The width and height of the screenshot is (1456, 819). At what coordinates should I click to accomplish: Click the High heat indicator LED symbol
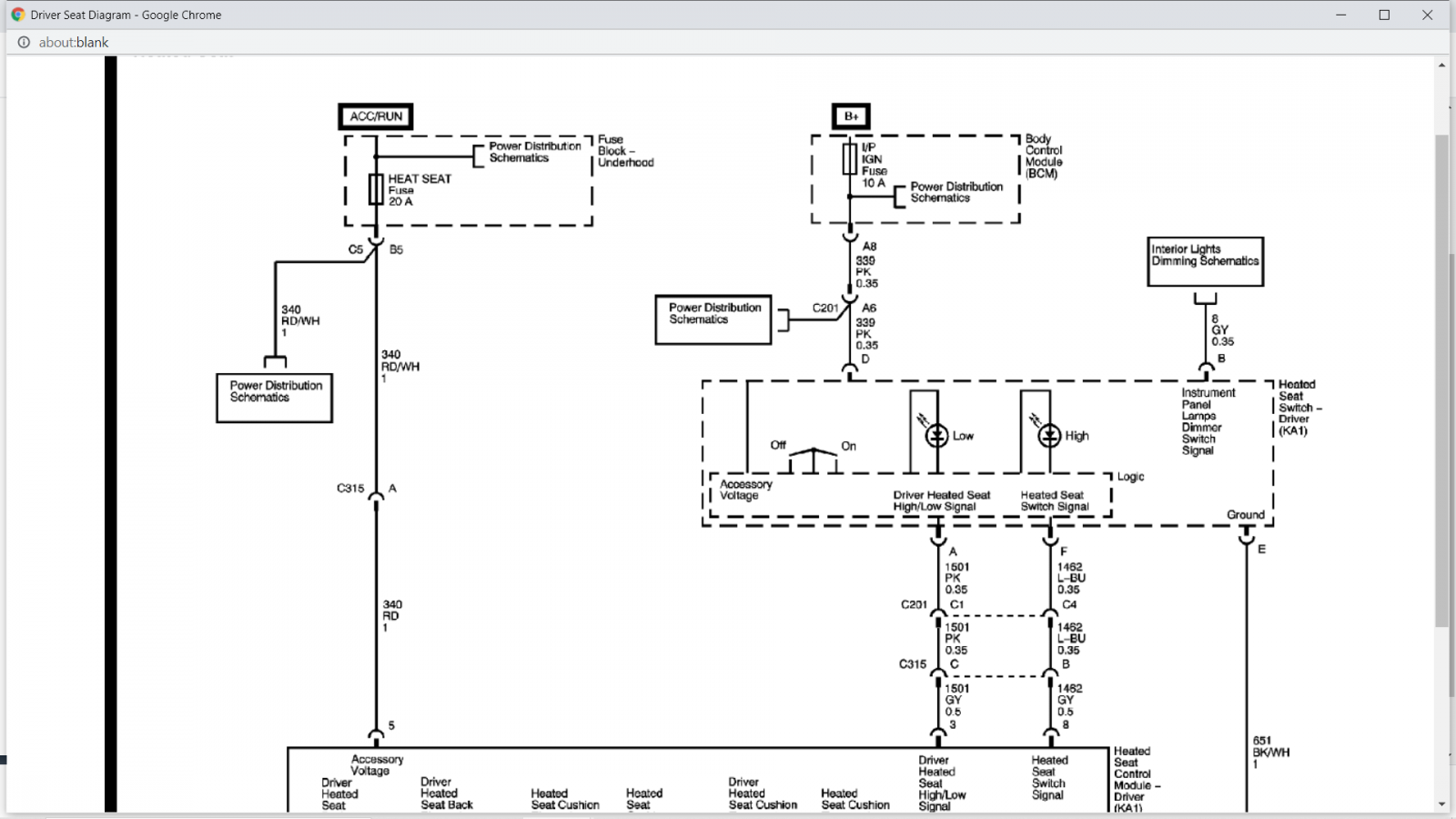pos(1049,436)
